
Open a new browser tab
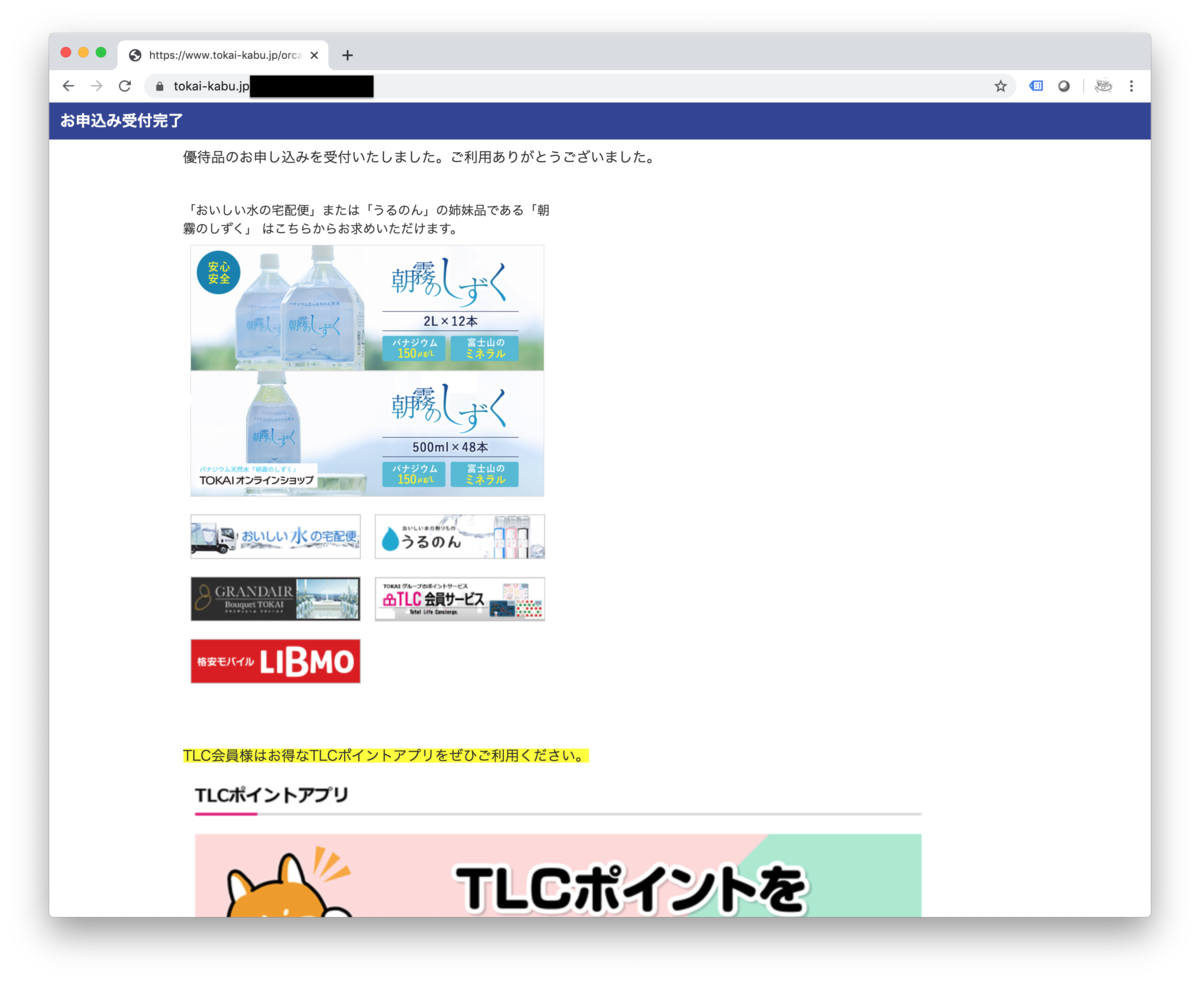pos(347,55)
